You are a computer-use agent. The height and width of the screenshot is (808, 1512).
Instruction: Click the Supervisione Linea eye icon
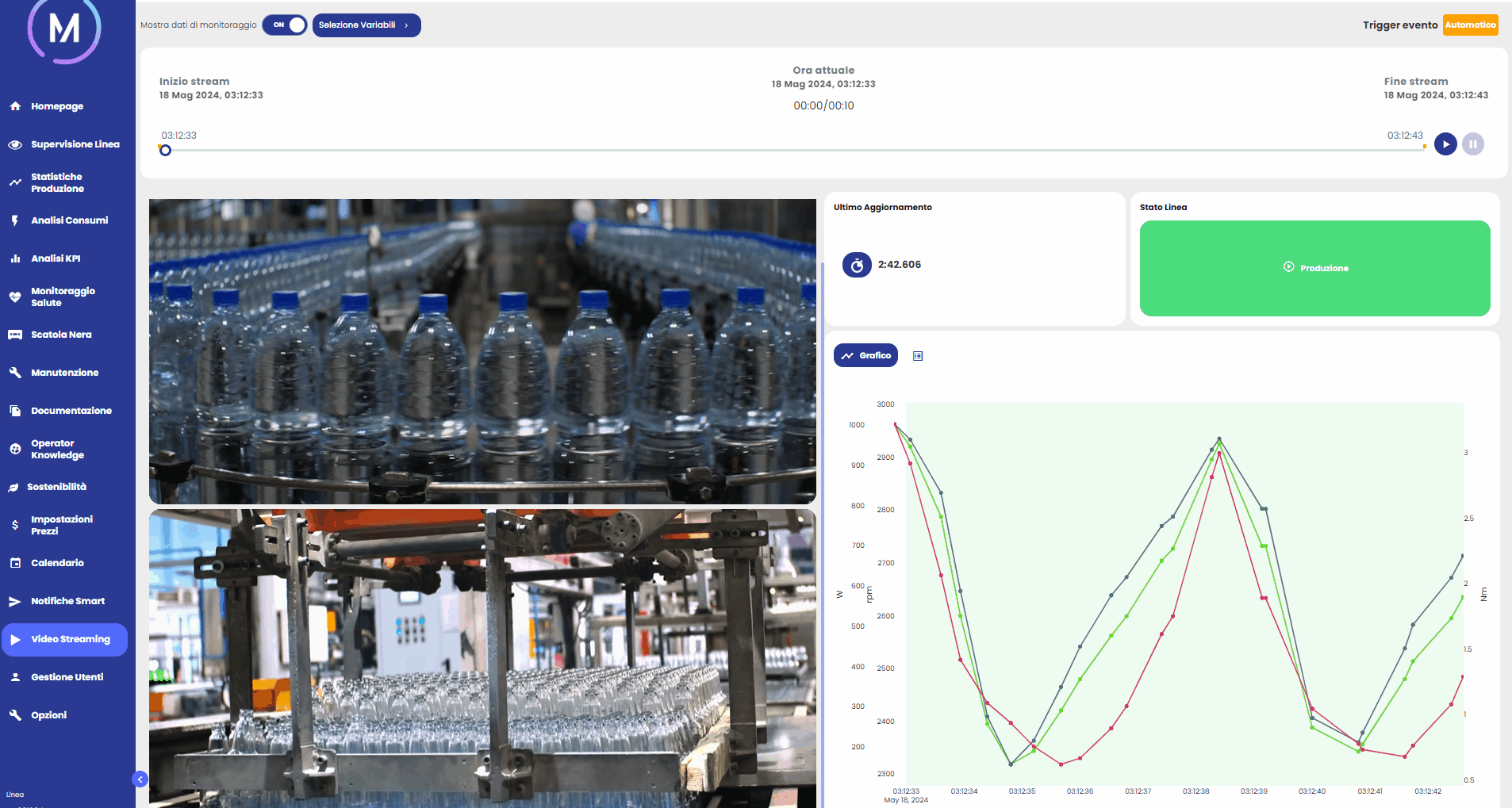pos(15,144)
